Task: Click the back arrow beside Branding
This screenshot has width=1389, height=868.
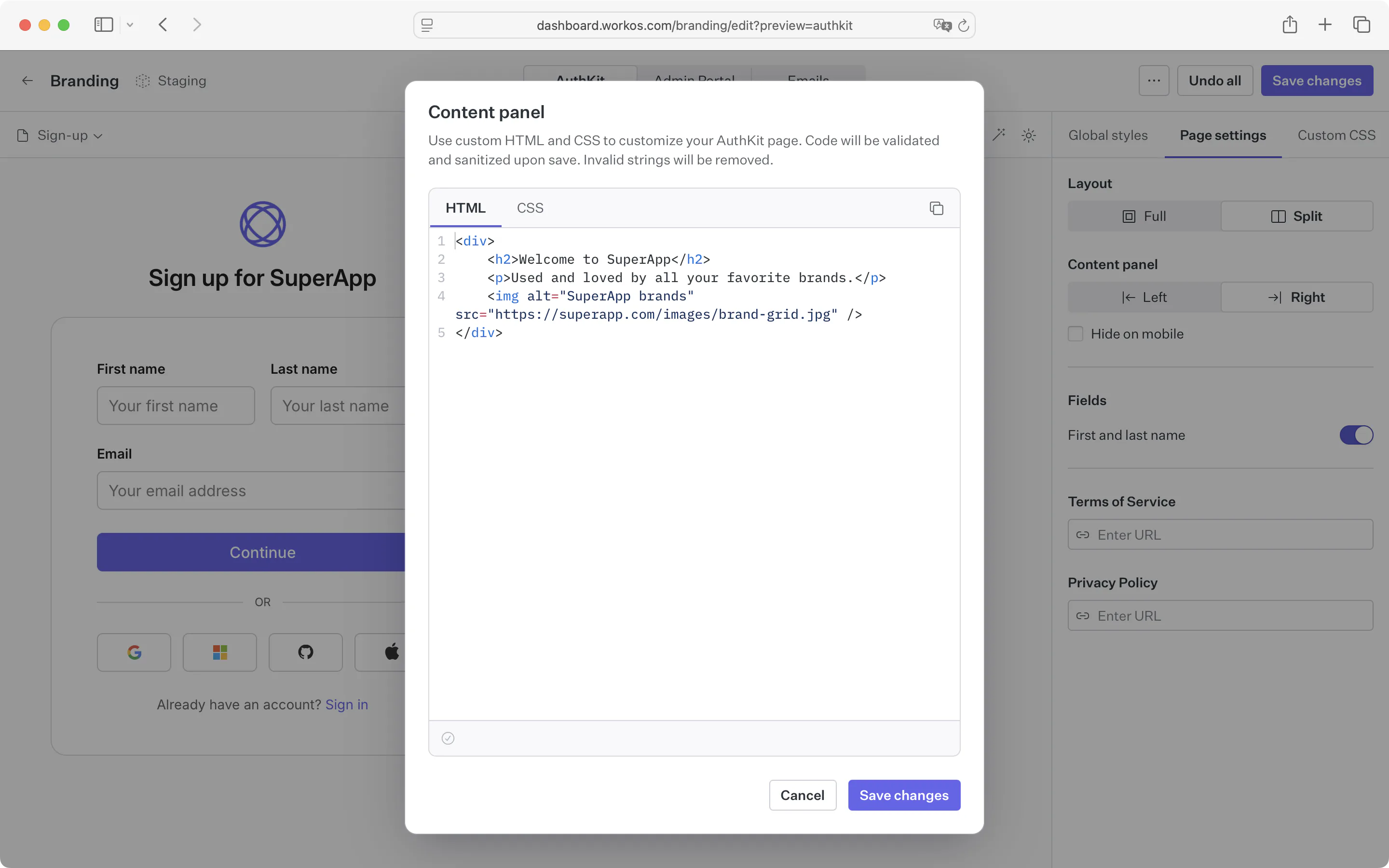Action: [27, 81]
